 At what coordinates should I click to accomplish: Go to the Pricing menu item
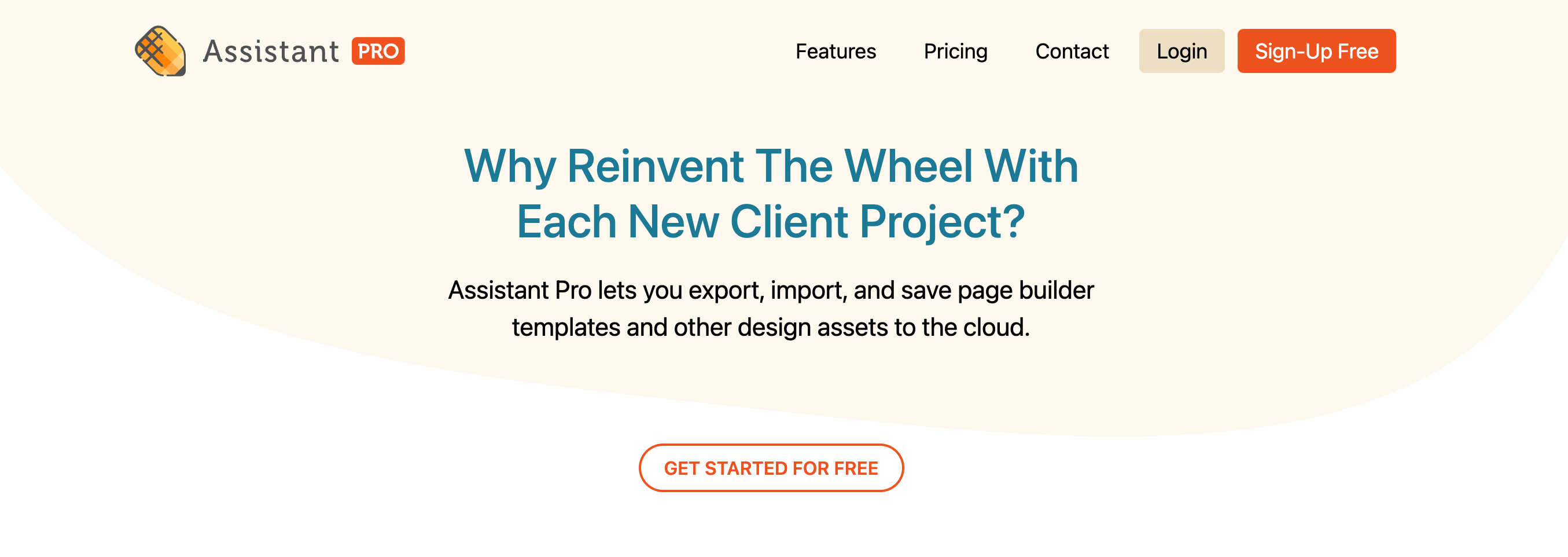(955, 51)
